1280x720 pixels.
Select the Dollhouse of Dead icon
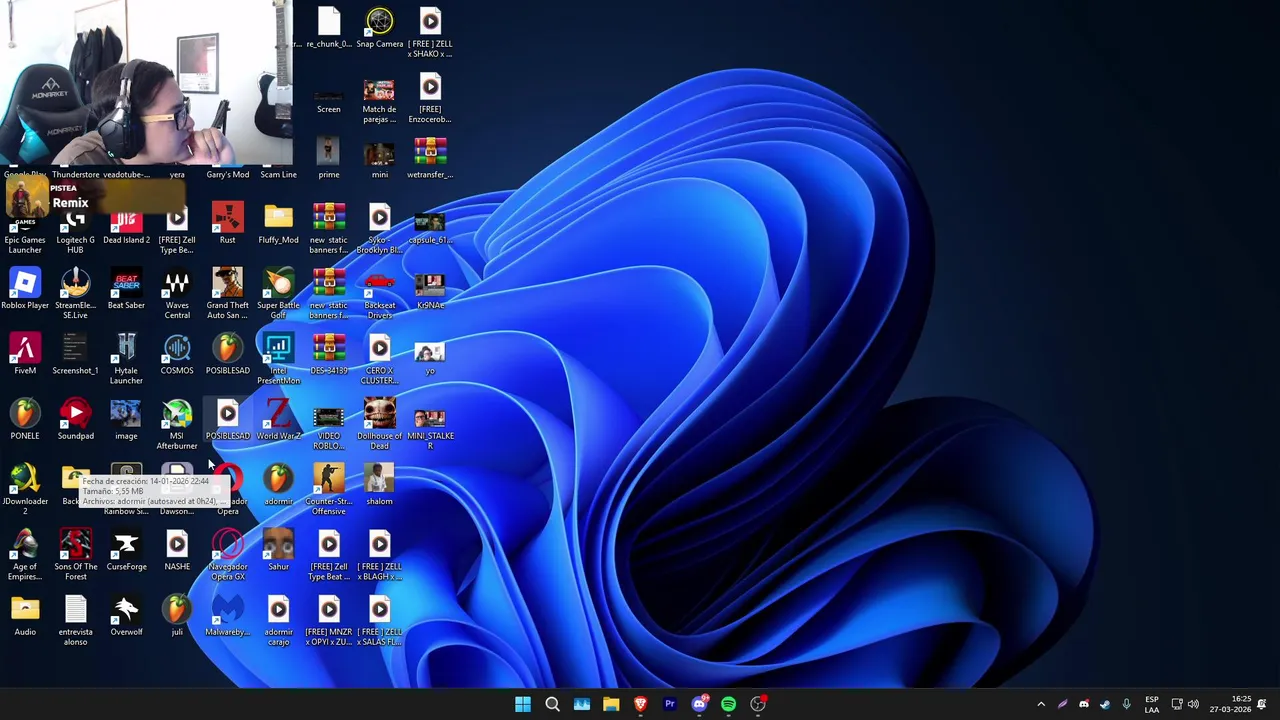(379, 425)
